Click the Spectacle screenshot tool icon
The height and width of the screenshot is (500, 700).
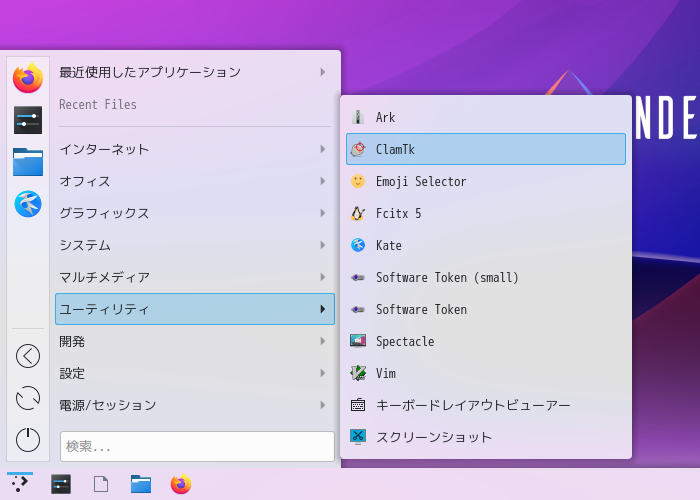358,341
